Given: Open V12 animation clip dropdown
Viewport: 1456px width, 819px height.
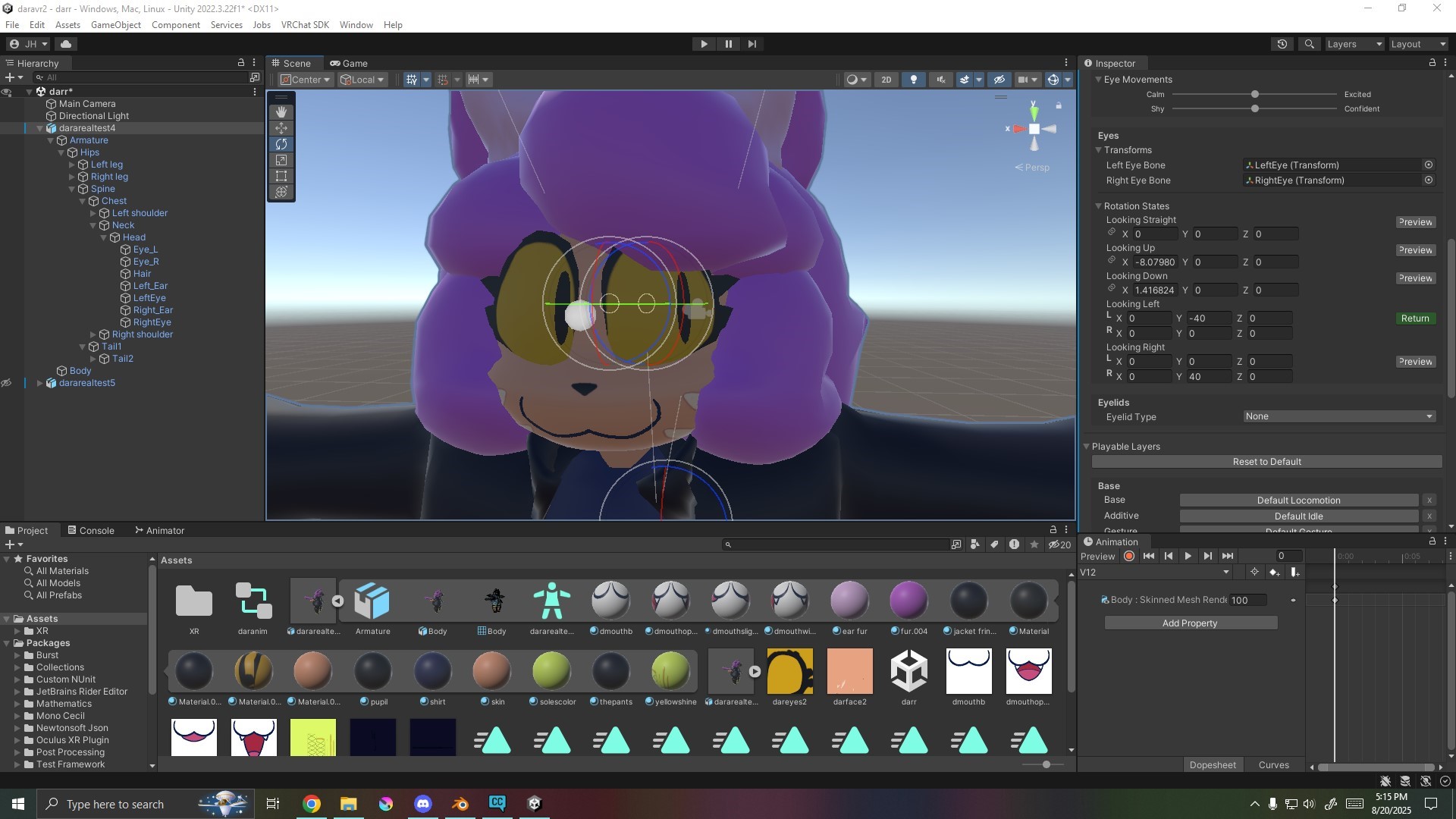Looking at the screenshot, I should pos(1154,573).
